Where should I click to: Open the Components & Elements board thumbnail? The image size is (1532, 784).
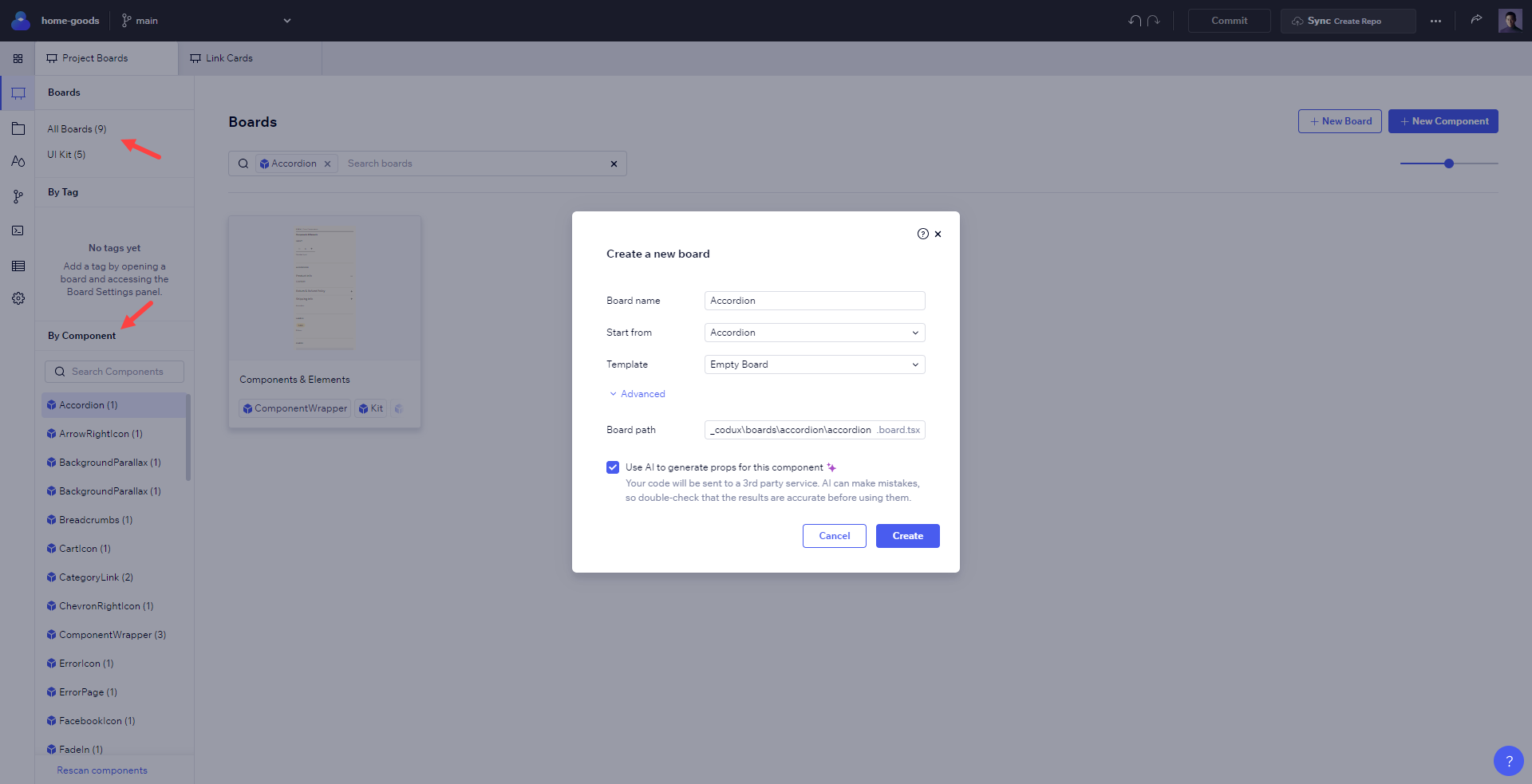(x=325, y=288)
